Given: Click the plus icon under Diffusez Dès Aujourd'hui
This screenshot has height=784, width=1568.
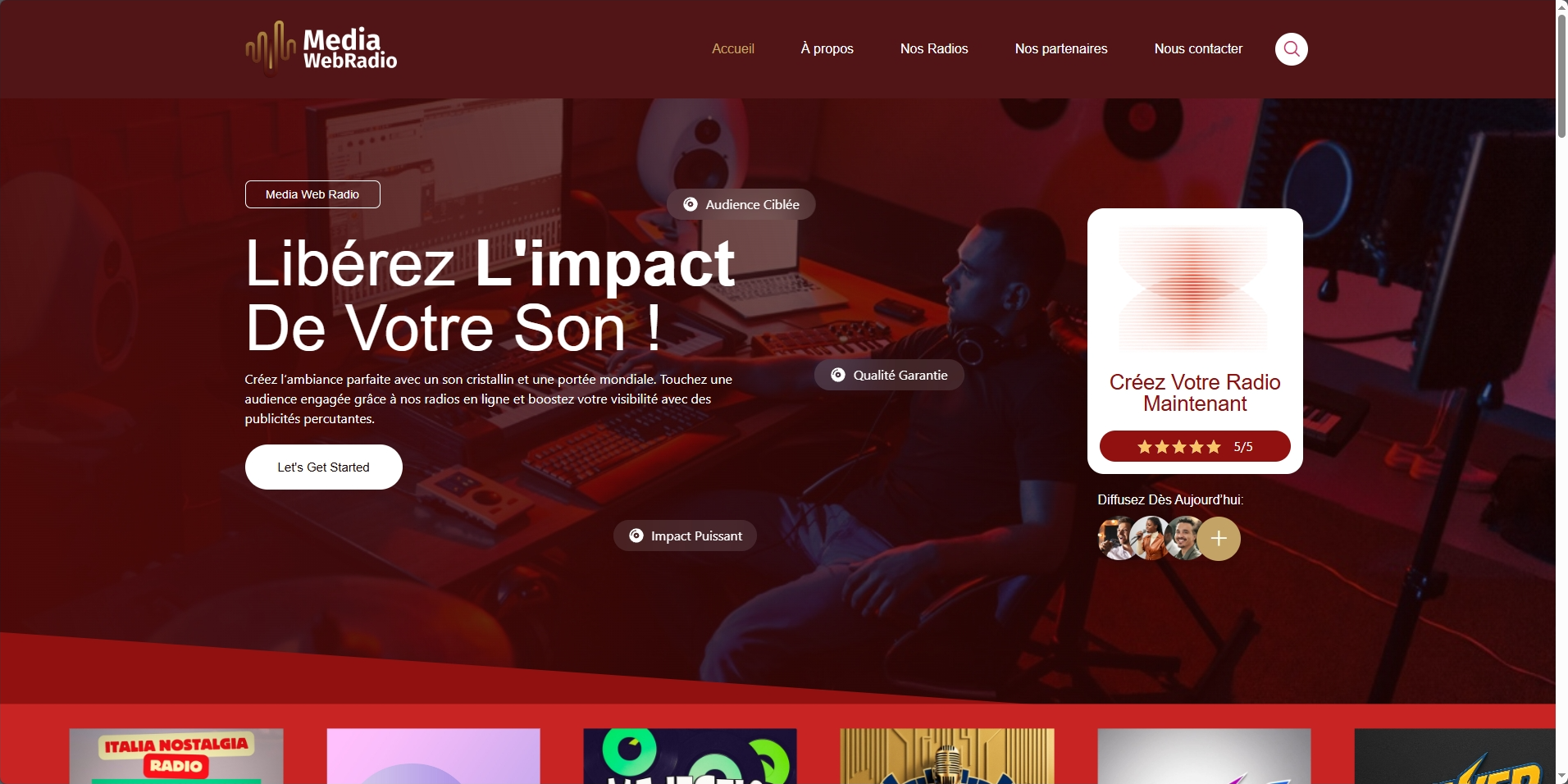Looking at the screenshot, I should 1219,539.
